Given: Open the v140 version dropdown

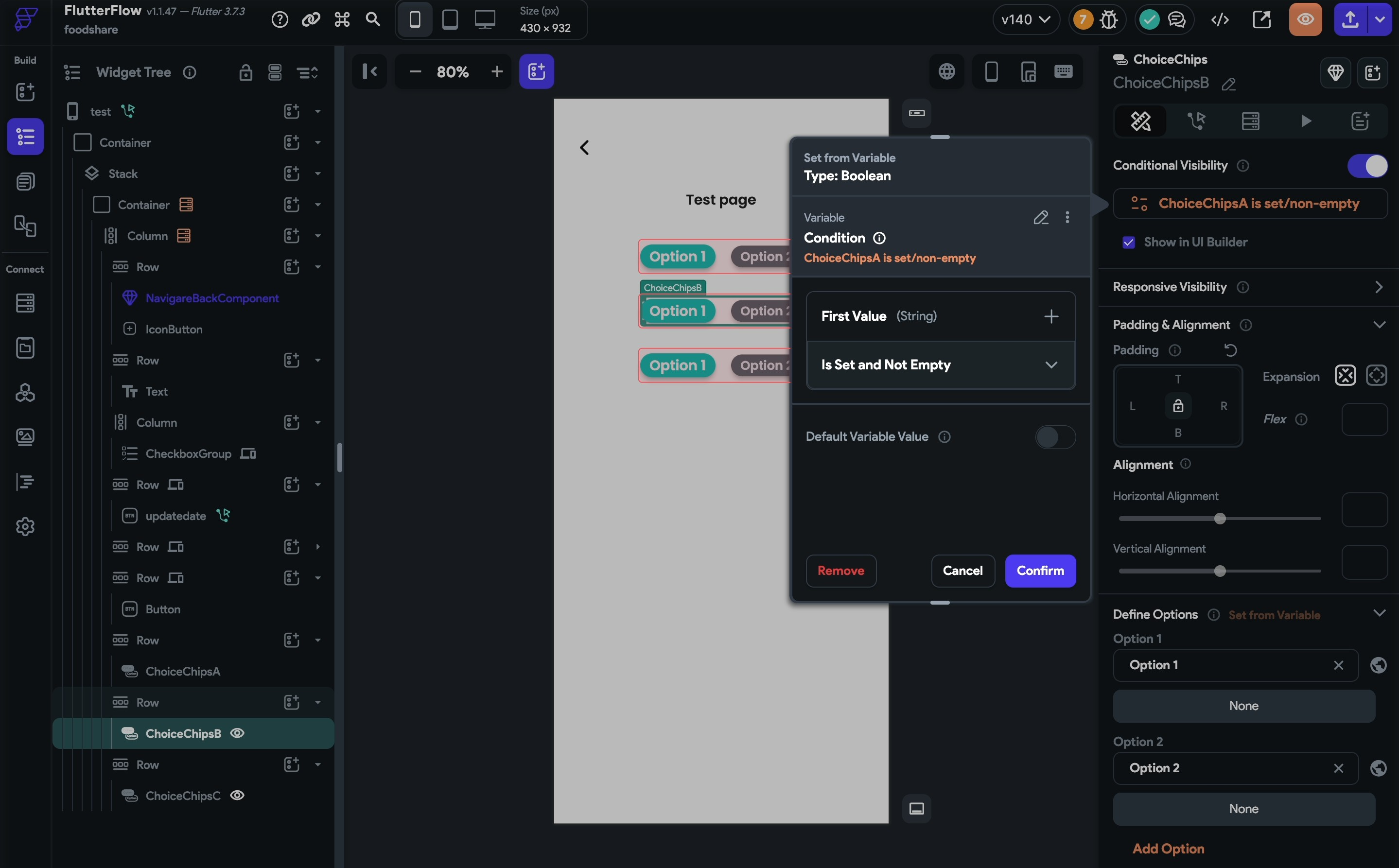Looking at the screenshot, I should [x=1026, y=19].
